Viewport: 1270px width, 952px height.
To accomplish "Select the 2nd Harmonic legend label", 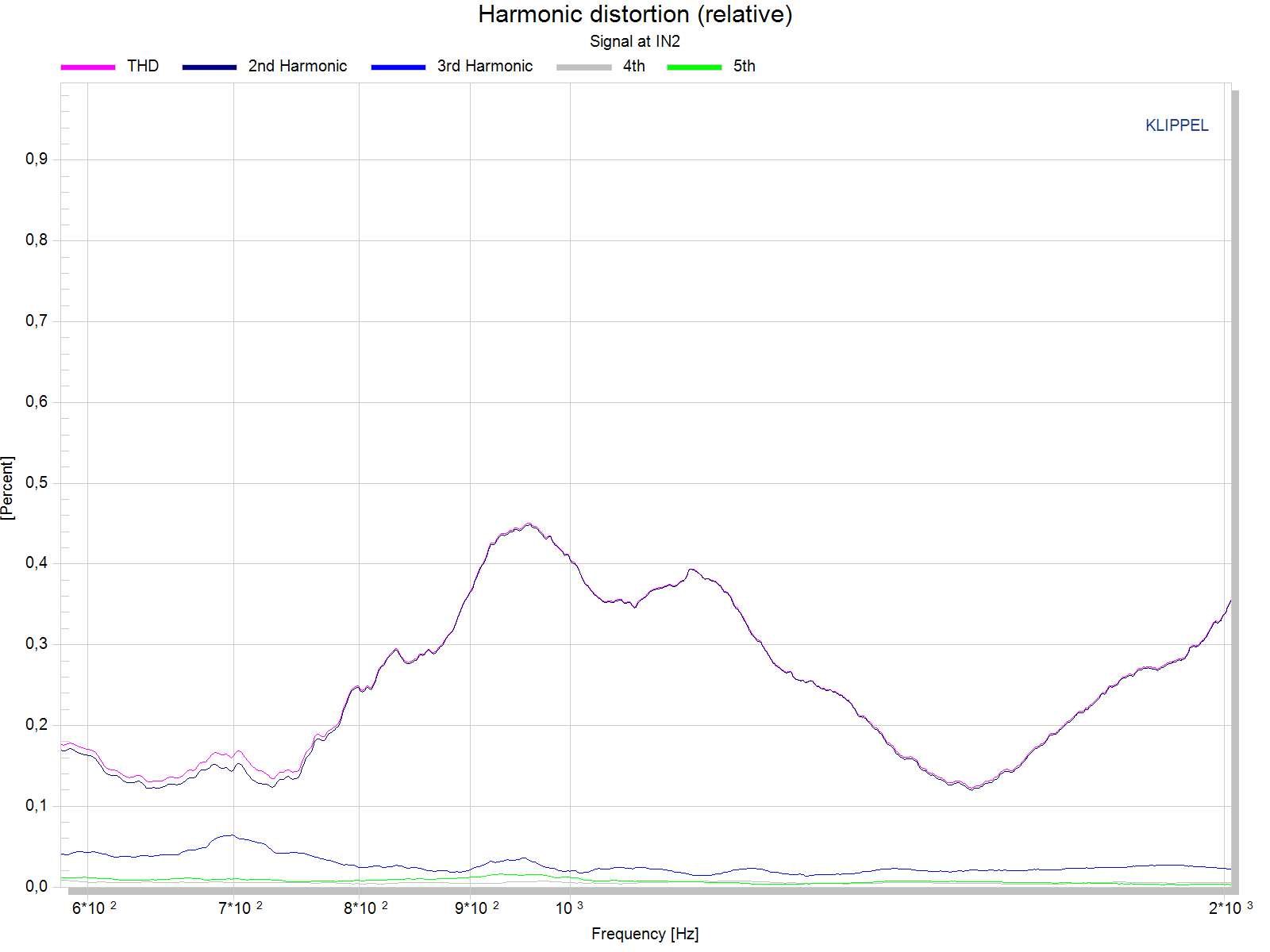I will (298, 66).
